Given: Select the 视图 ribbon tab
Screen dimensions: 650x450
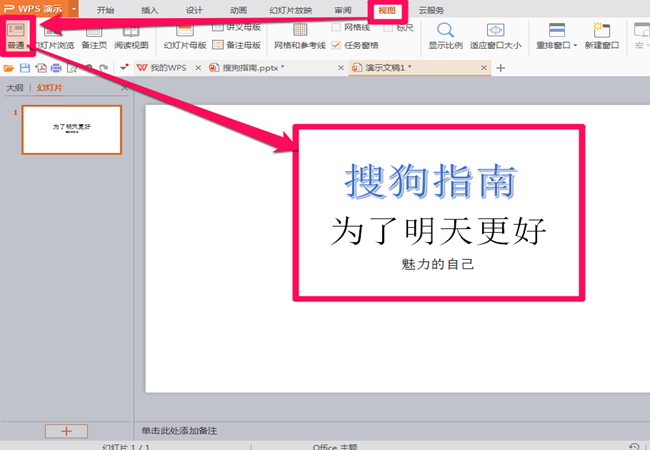Looking at the screenshot, I should point(387,10).
